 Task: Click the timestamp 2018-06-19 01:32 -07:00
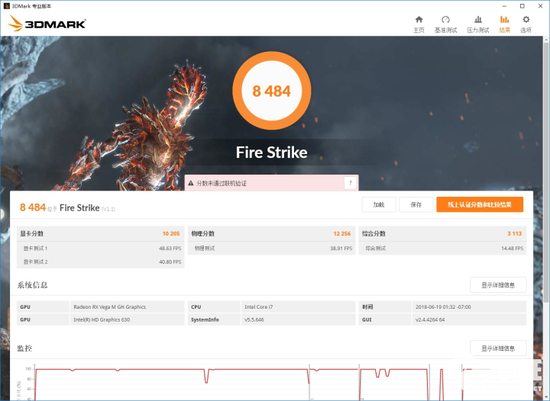[x=443, y=307]
